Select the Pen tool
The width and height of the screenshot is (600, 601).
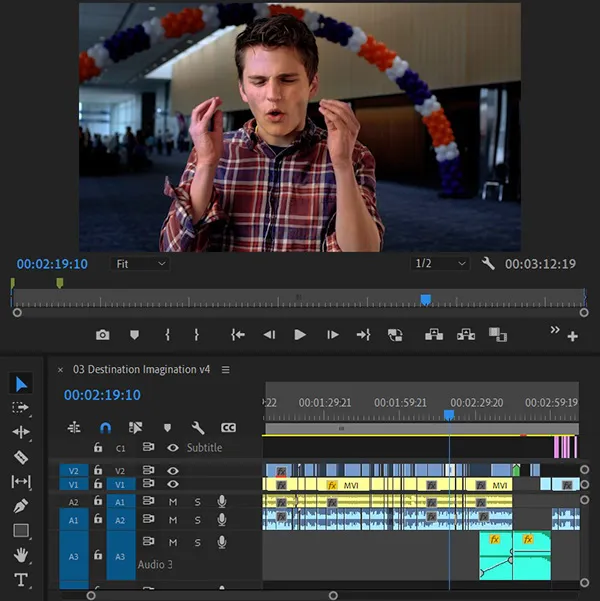coord(21,506)
